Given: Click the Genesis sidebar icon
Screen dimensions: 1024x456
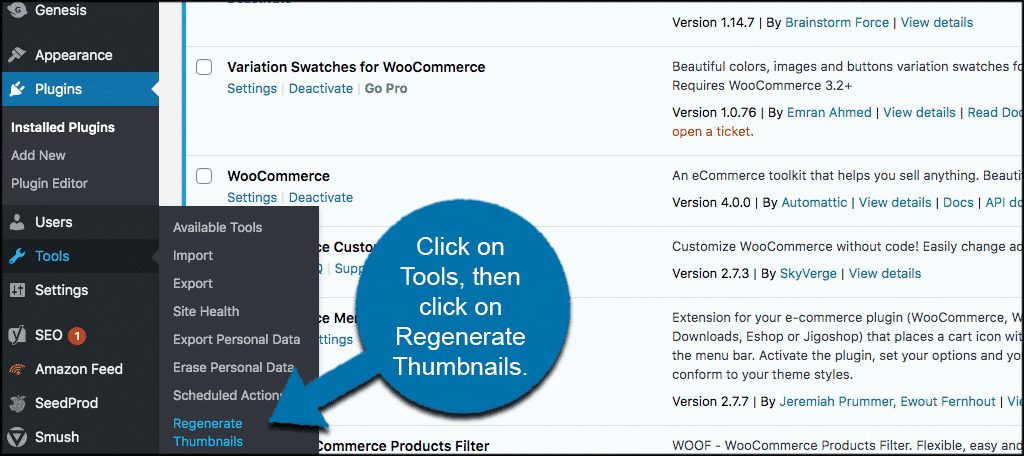Looking at the screenshot, I should coord(16,9).
